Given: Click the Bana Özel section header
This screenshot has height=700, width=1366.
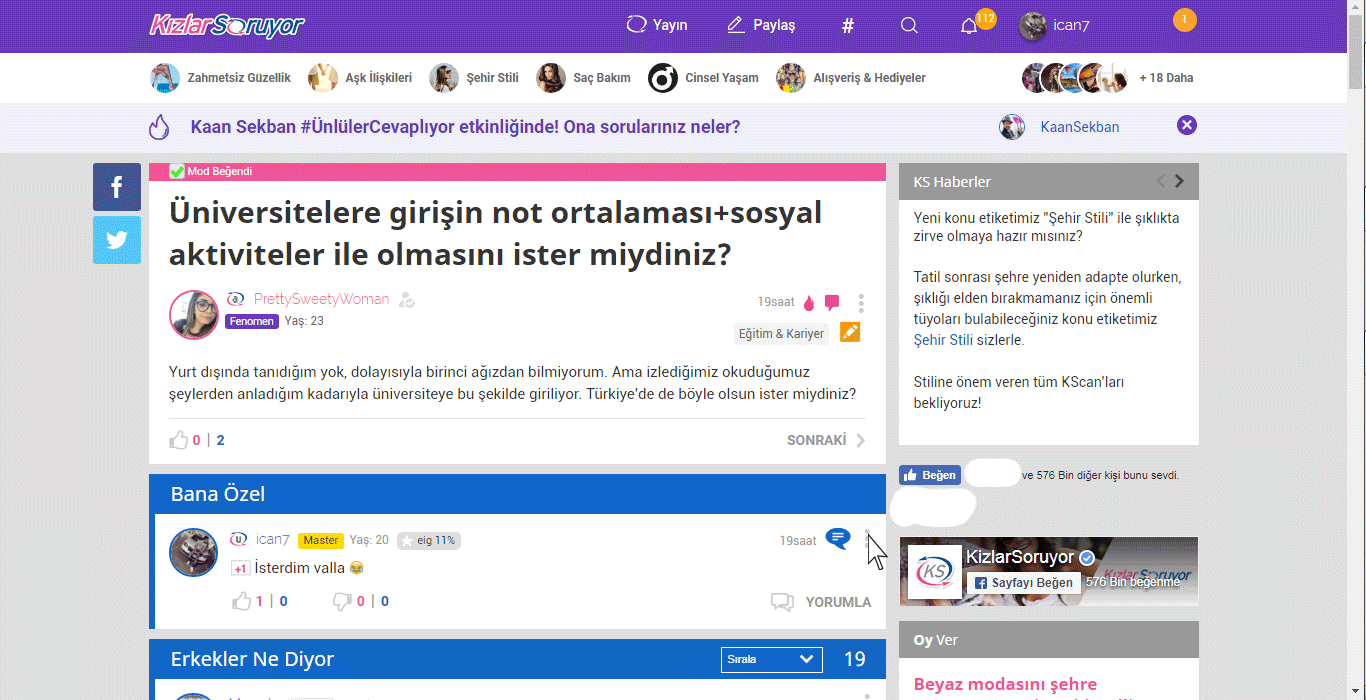Looking at the screenshot, I should click(517, 494).
